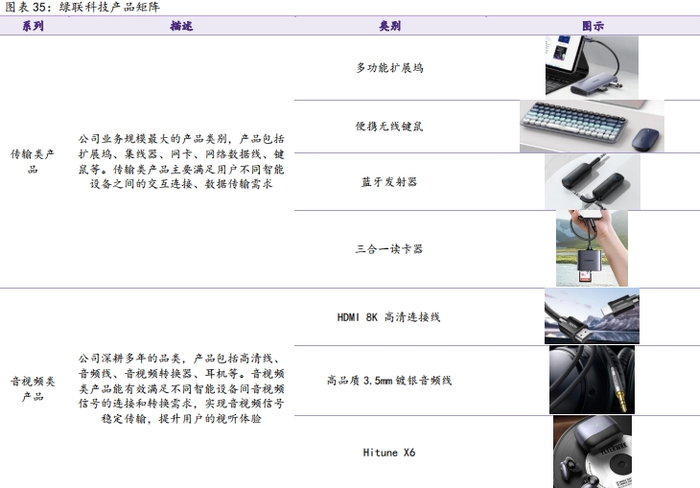Open the Bluetooth transmitter product image

[592, 182]
